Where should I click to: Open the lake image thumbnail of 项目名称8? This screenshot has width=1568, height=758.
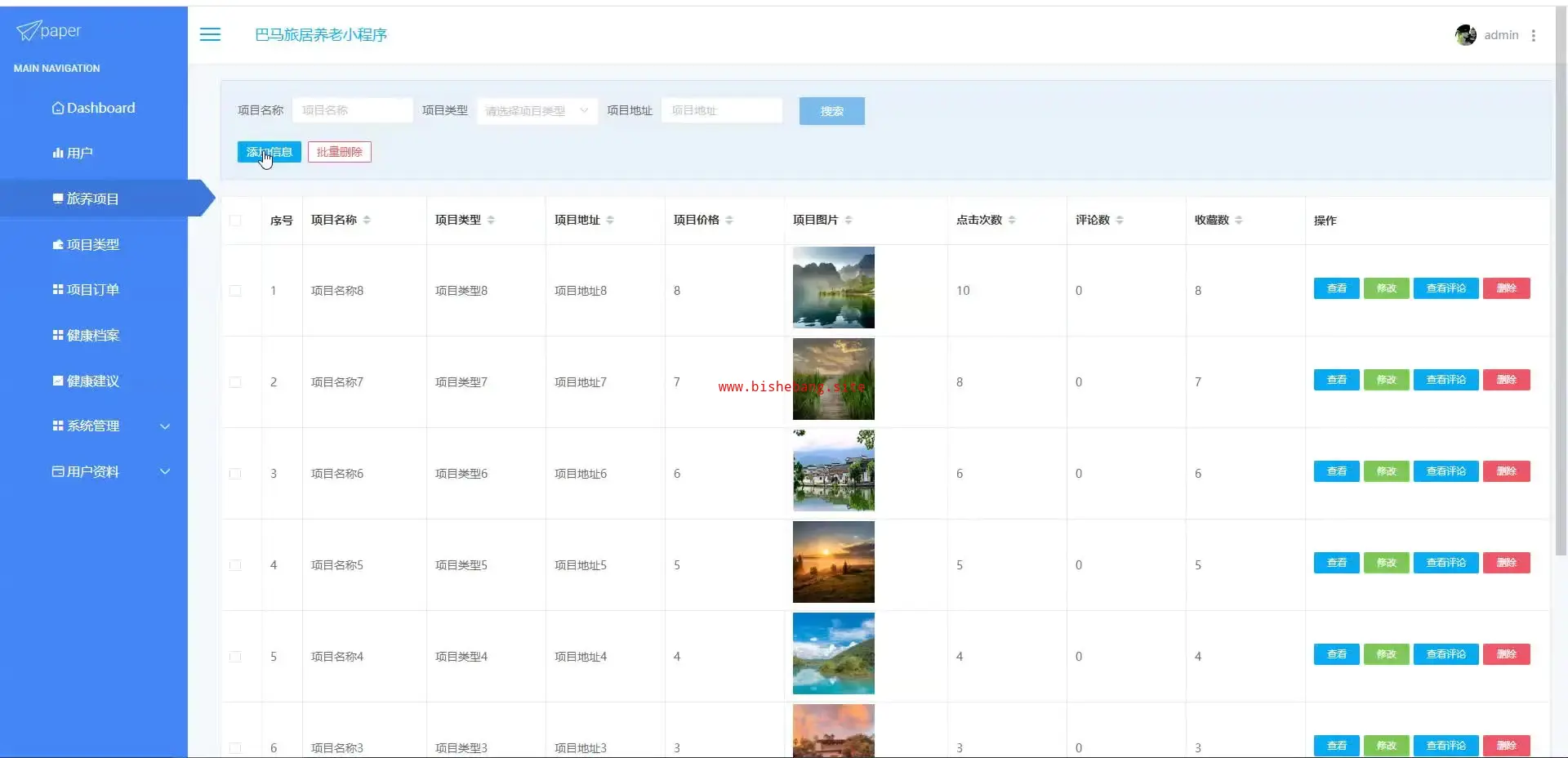pos(833,288)
